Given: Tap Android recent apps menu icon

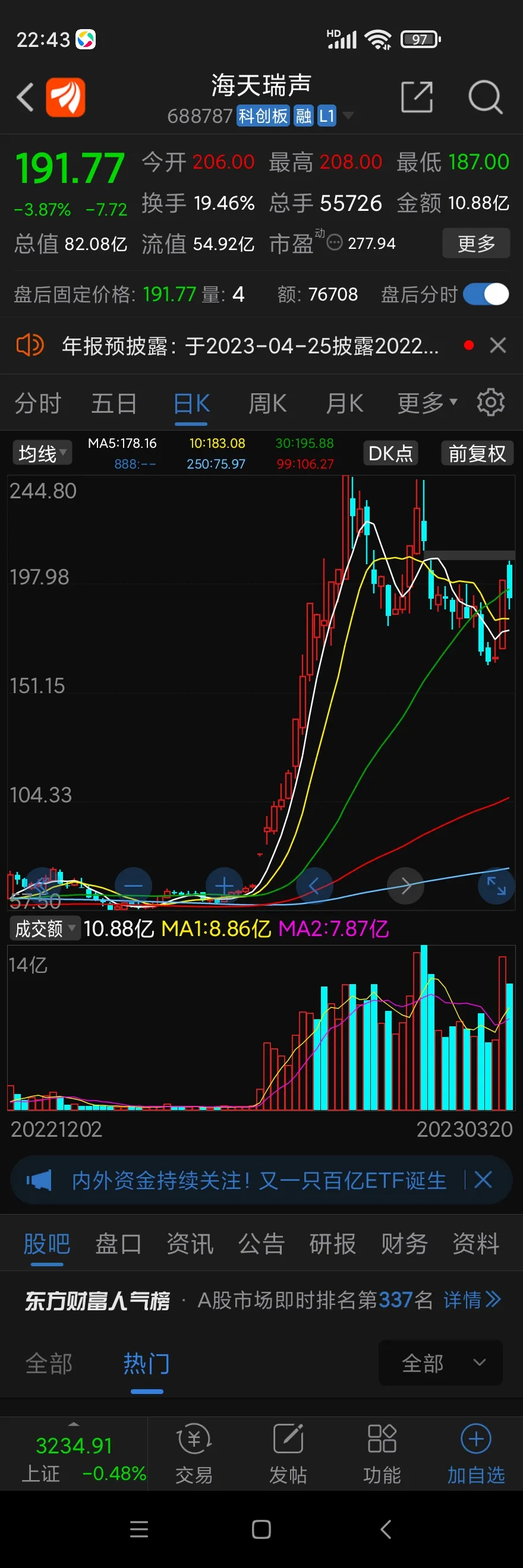Looking at the screenshot, I should [x=139, y=1529].
